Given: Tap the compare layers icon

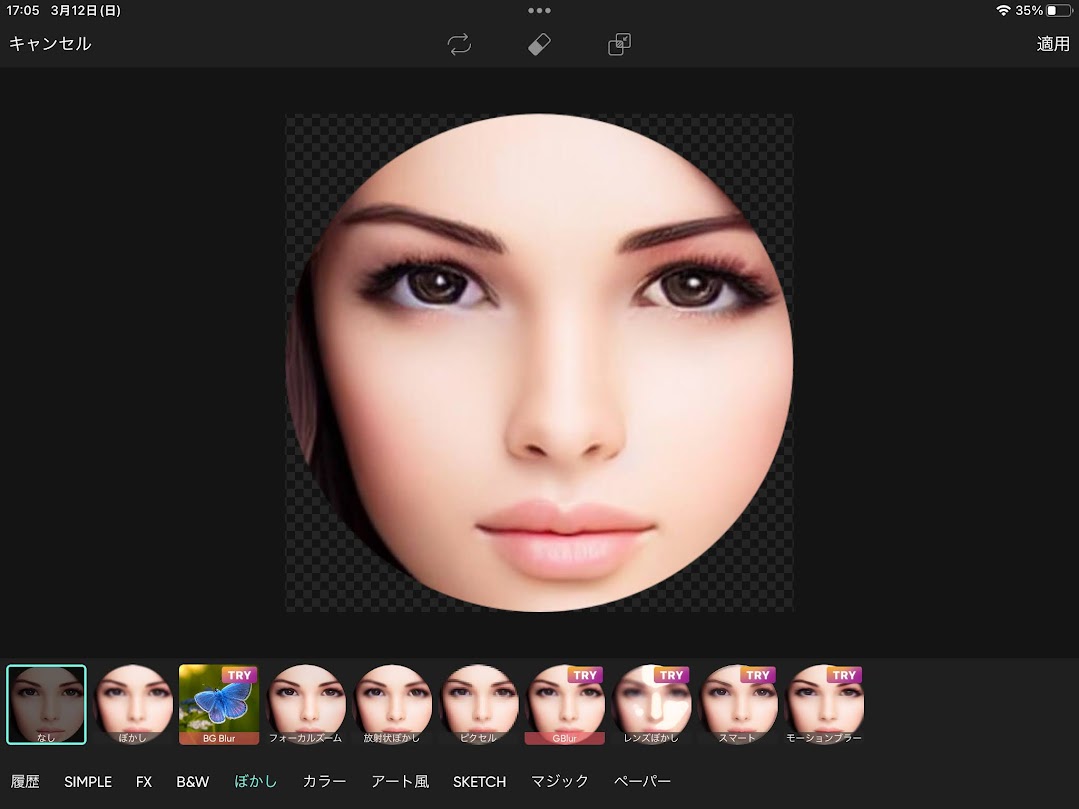Looking at the screenshot, I should click(x=619, y=44).
